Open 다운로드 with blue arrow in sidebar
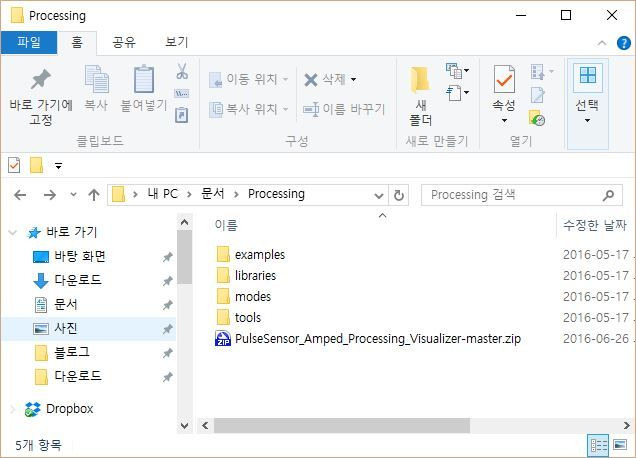Image resolution: width=636 pixels, height=458 pixels. [67, 280]
